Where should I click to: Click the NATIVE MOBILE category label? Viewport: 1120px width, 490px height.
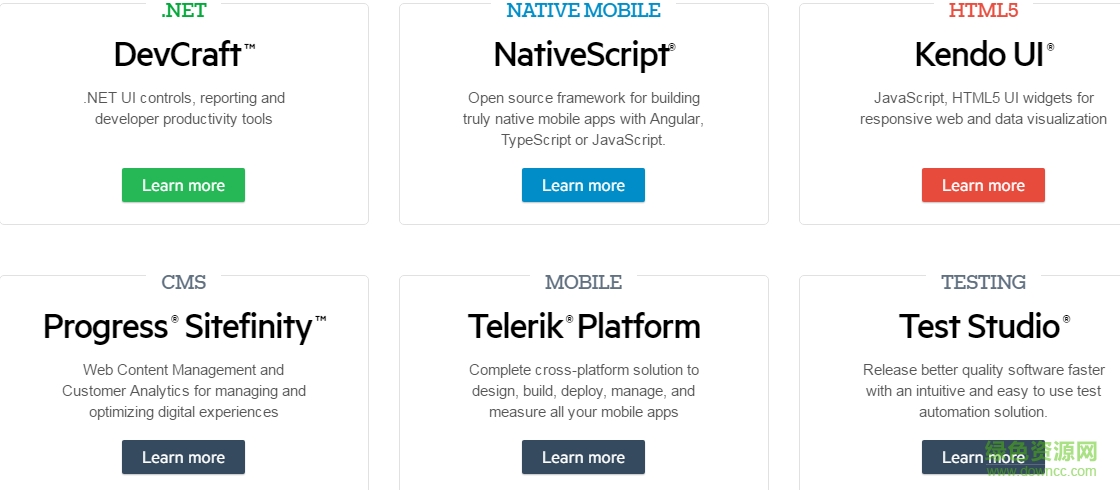click(583, 11)
